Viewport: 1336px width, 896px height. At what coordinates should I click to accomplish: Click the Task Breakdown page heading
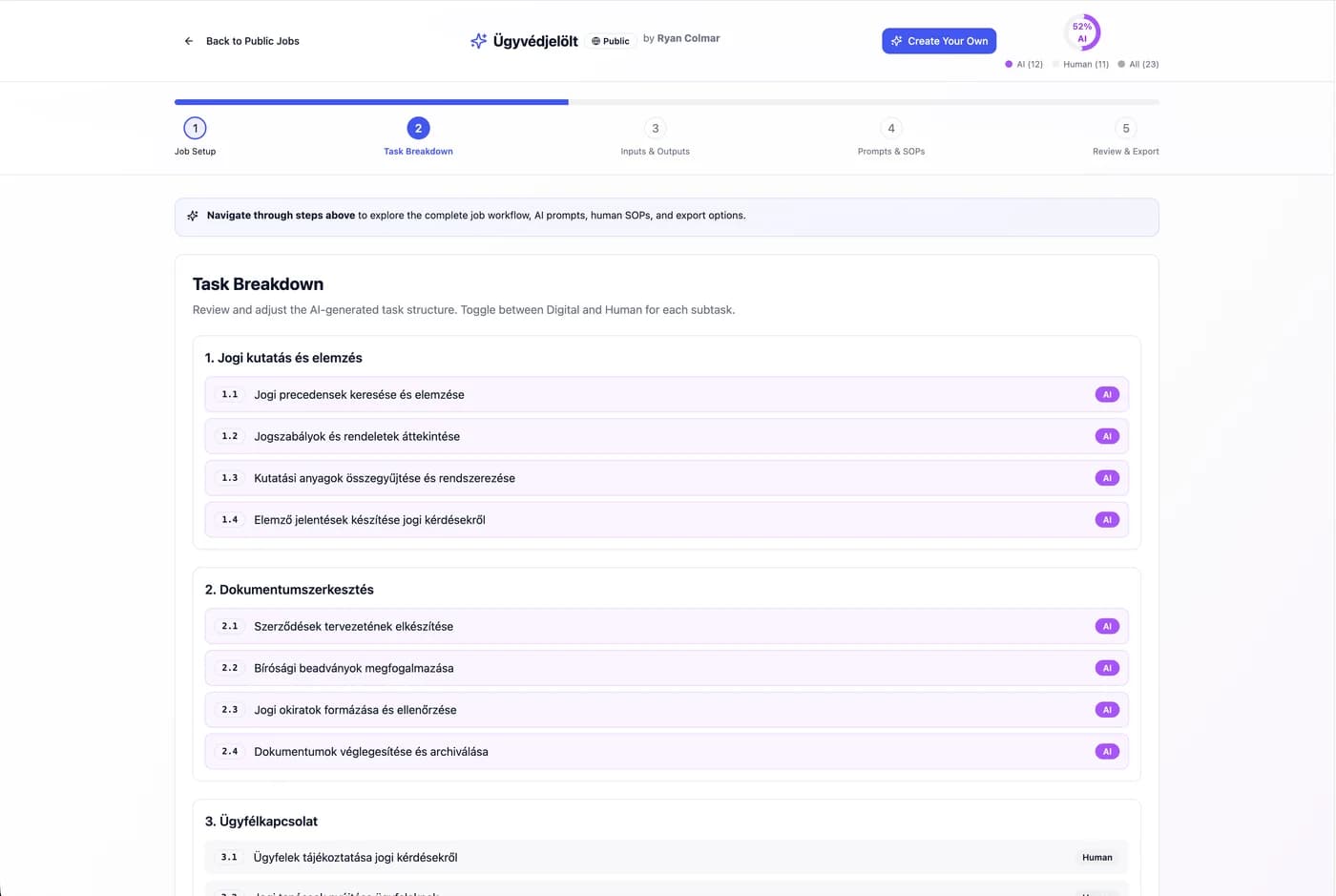[258, 284]
